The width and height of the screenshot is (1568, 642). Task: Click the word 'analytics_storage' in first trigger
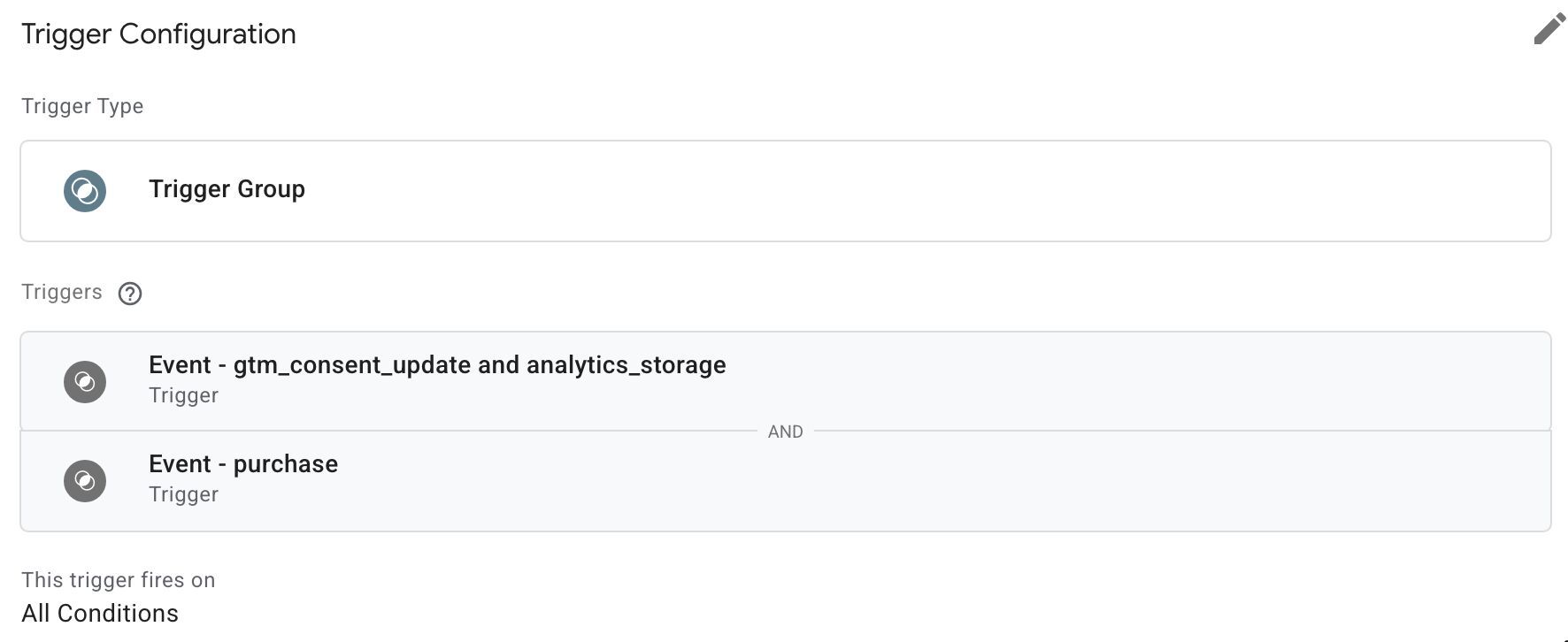(x=626, y=365)
